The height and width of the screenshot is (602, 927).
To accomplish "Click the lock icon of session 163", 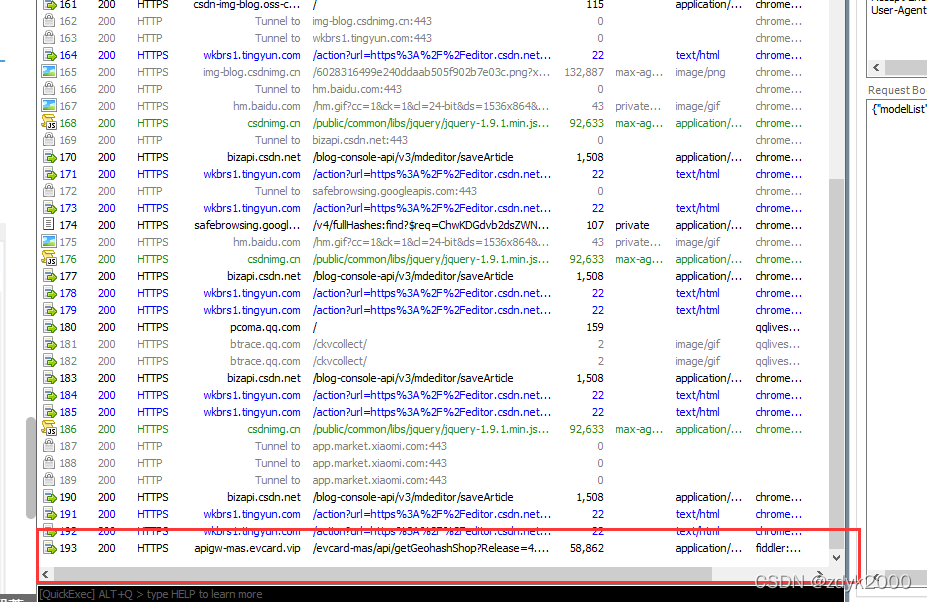I will (49, 38).
